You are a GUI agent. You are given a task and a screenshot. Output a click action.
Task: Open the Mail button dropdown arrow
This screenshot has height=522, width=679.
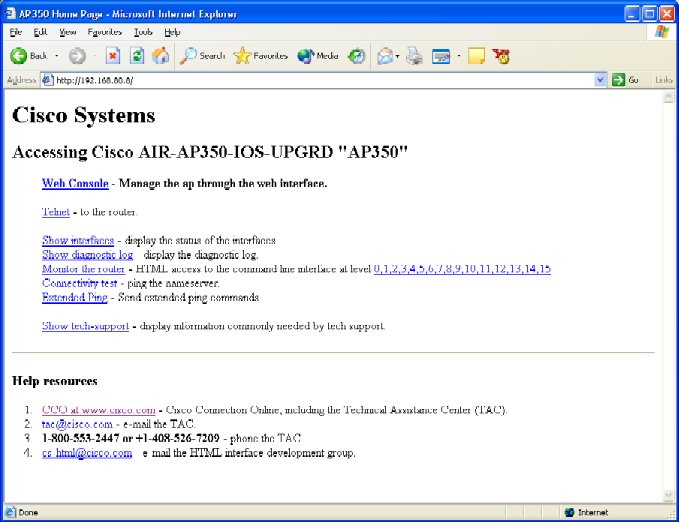click(x=397, y=56)
